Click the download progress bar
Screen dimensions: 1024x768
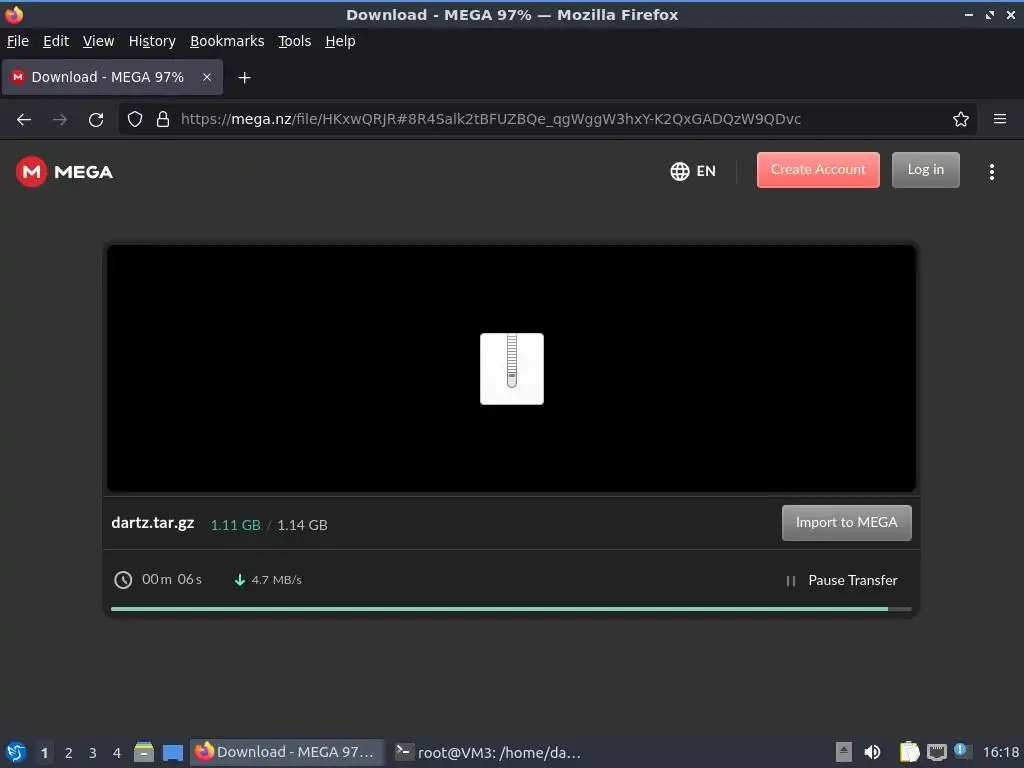511,609
